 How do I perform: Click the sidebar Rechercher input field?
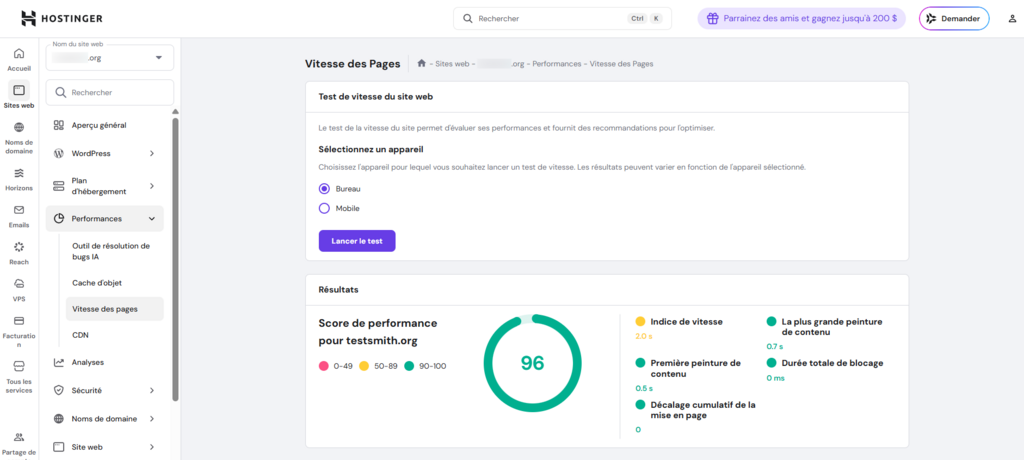(x=109, y=93)
